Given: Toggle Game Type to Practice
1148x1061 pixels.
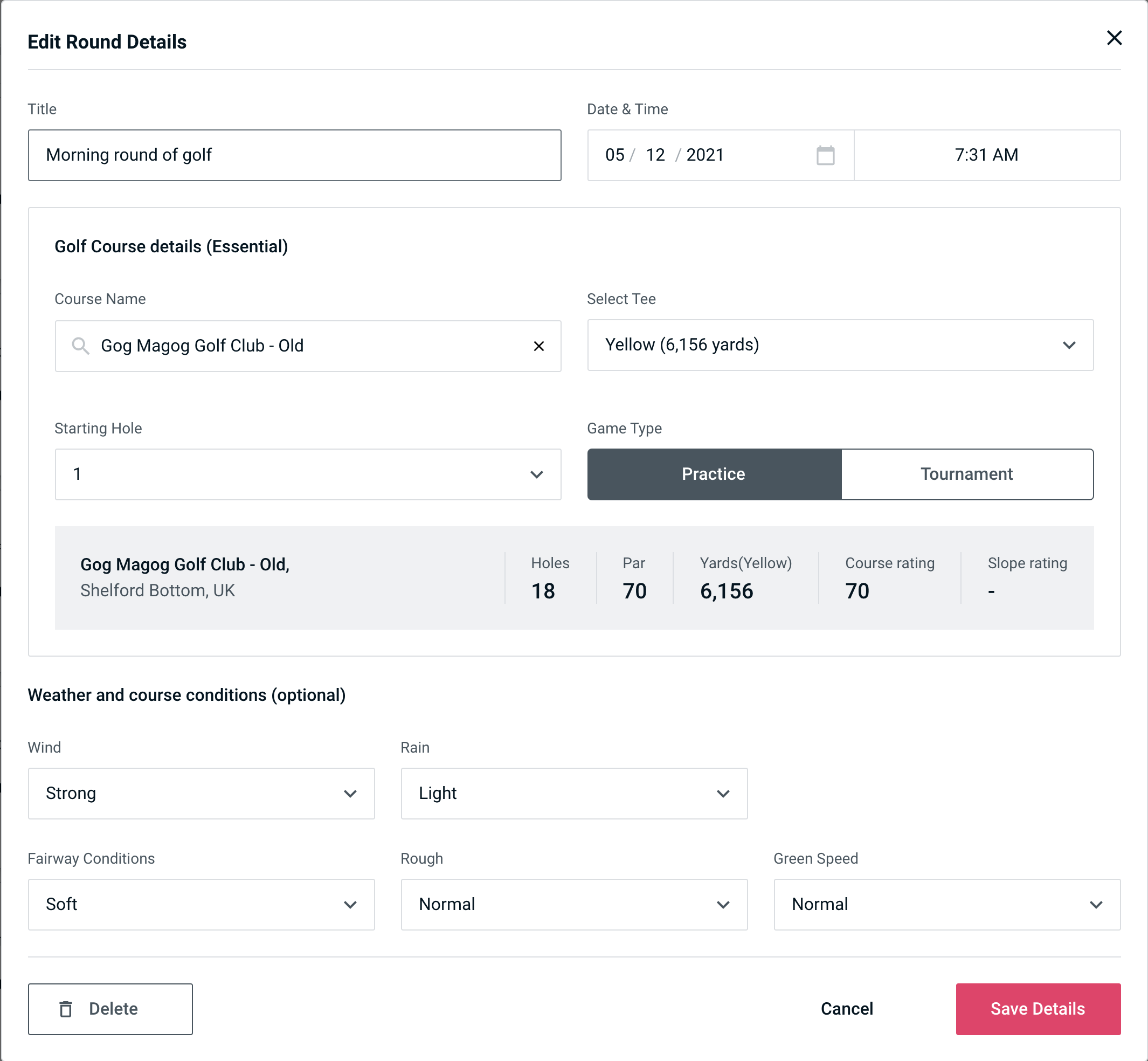Looking at the screenshot, I should coord(713,474).
